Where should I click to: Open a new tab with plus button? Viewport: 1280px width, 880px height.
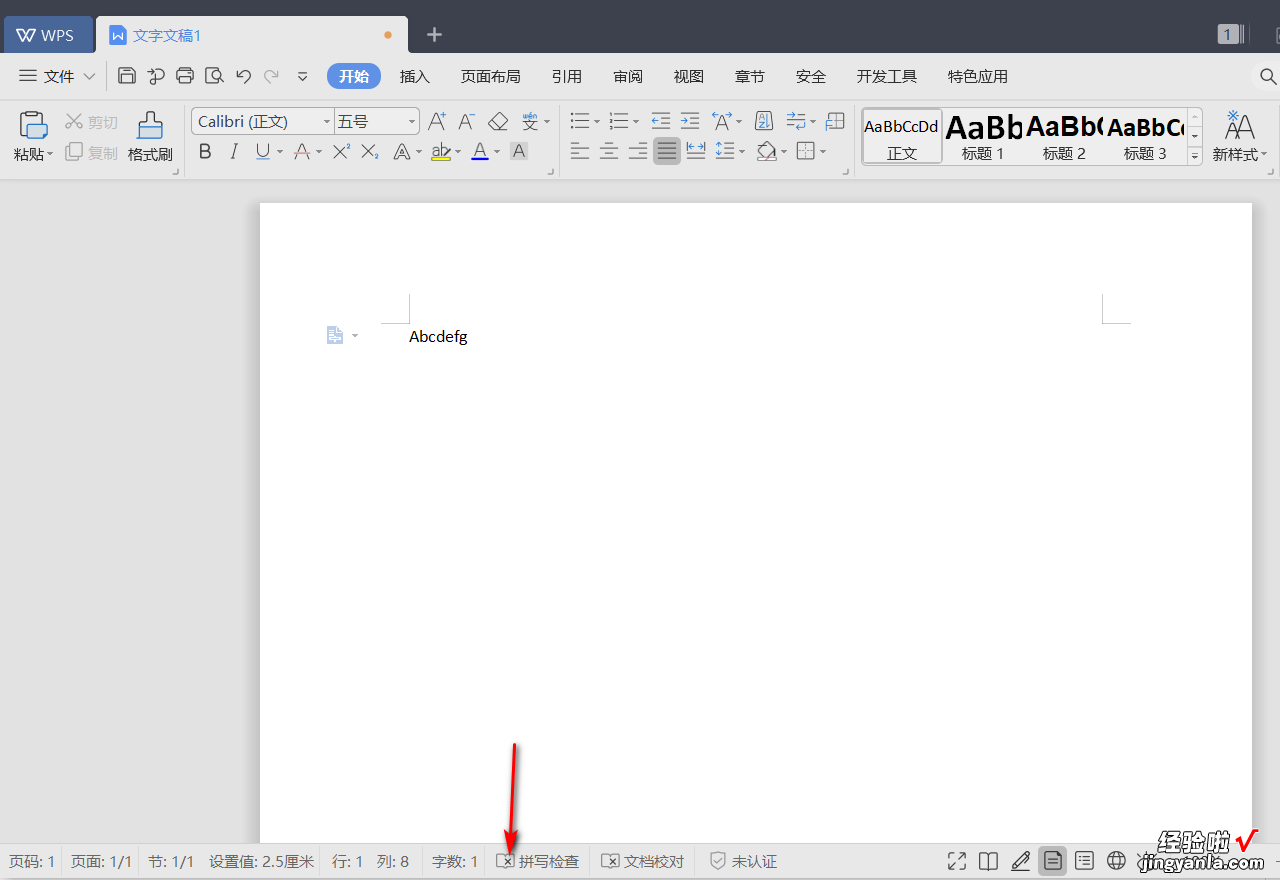pos(434,35)
